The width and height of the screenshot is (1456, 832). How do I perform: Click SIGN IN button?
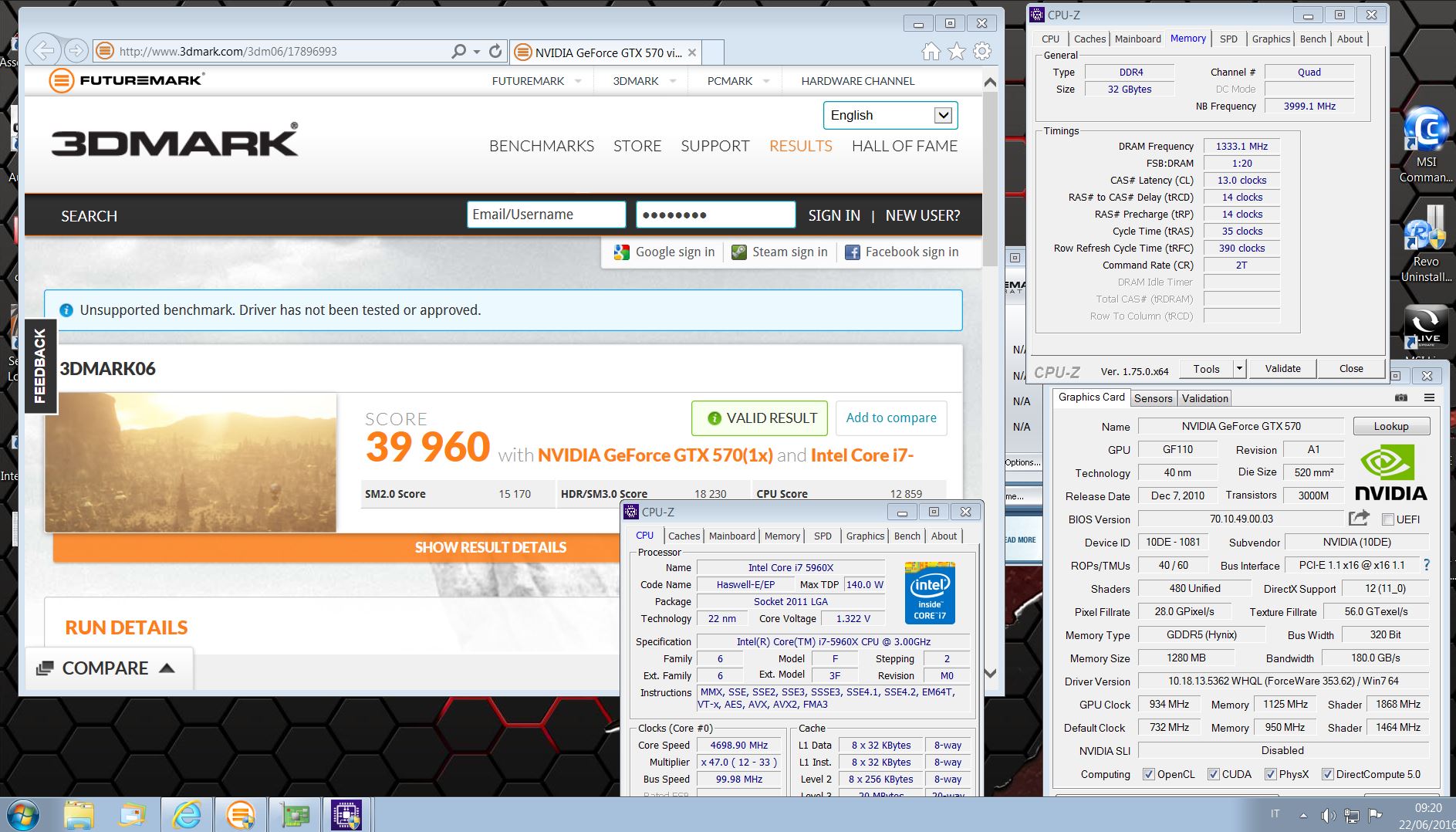[x=834, y=215]
